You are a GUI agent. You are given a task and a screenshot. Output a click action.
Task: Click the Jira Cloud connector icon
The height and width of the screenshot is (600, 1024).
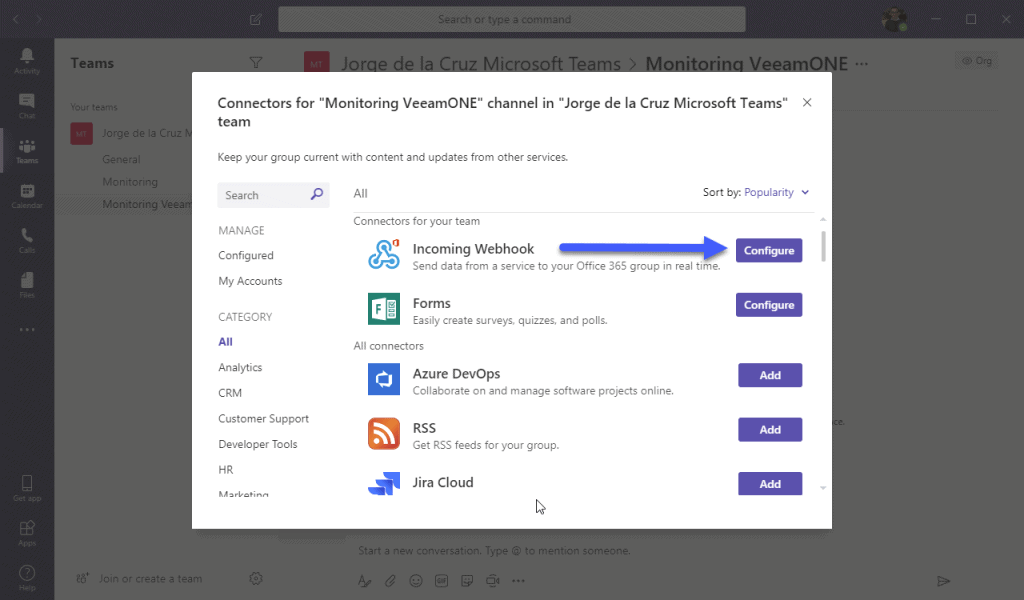tap(384, 484)
